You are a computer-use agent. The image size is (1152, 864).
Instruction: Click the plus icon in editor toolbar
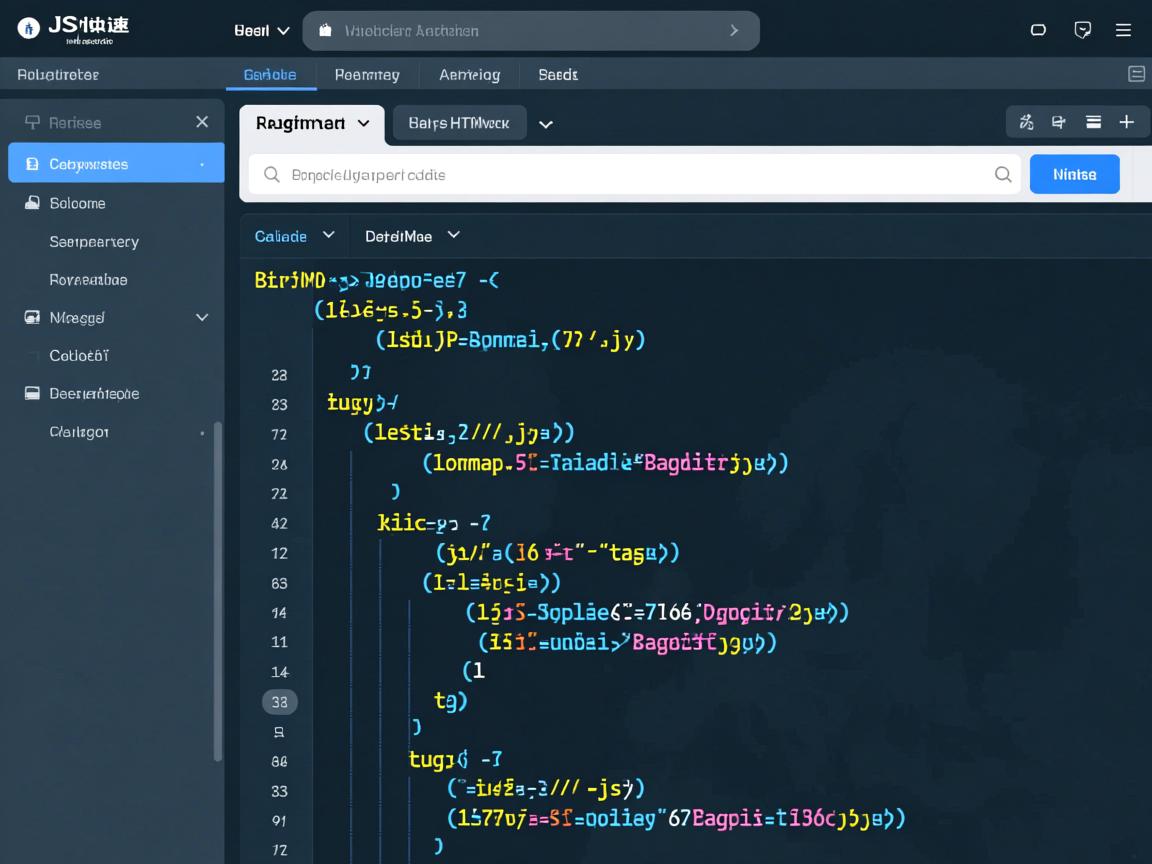pyautogui.click(x=1126, y=122)
